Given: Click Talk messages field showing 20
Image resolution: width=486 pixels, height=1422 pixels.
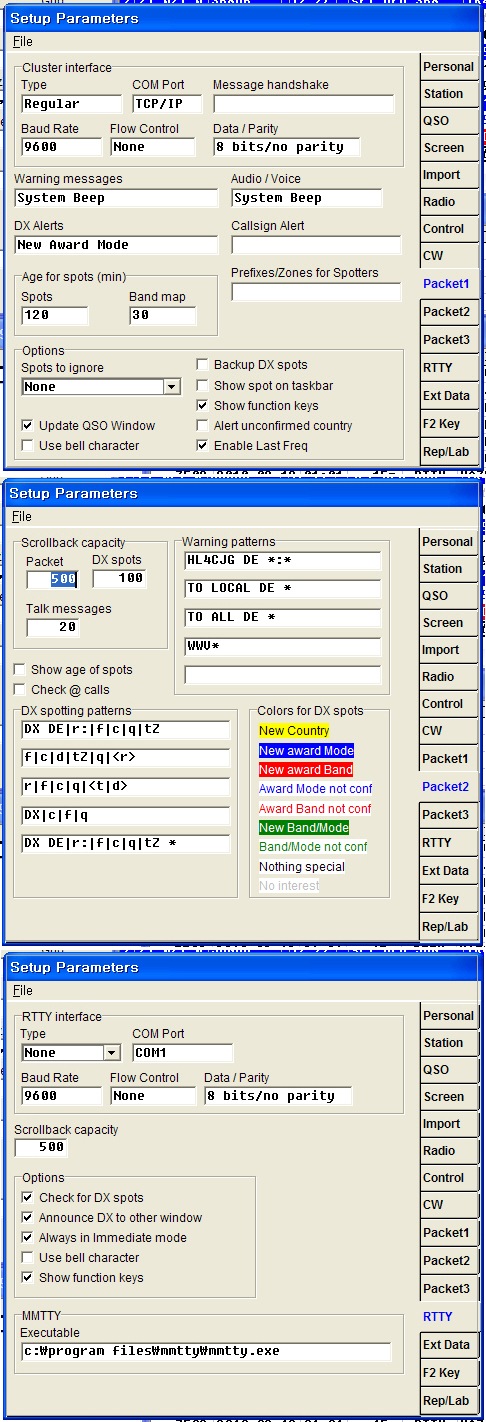Looking at the screenshot, I should point(53,628).
